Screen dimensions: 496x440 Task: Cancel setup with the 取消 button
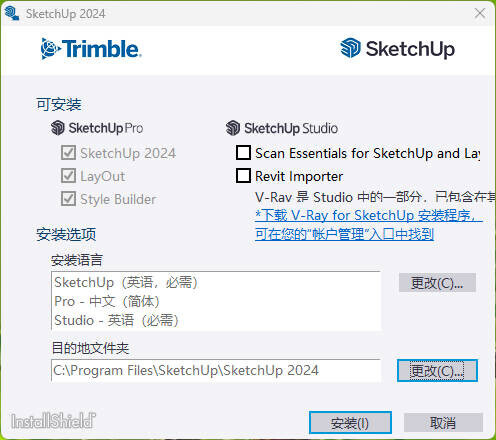coord(443,422)
